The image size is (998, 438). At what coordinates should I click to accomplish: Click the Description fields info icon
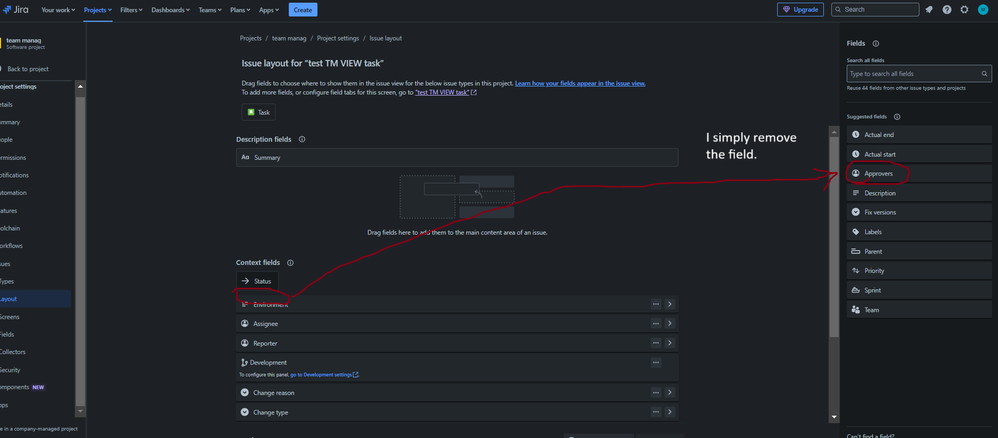tap(302, 139)
